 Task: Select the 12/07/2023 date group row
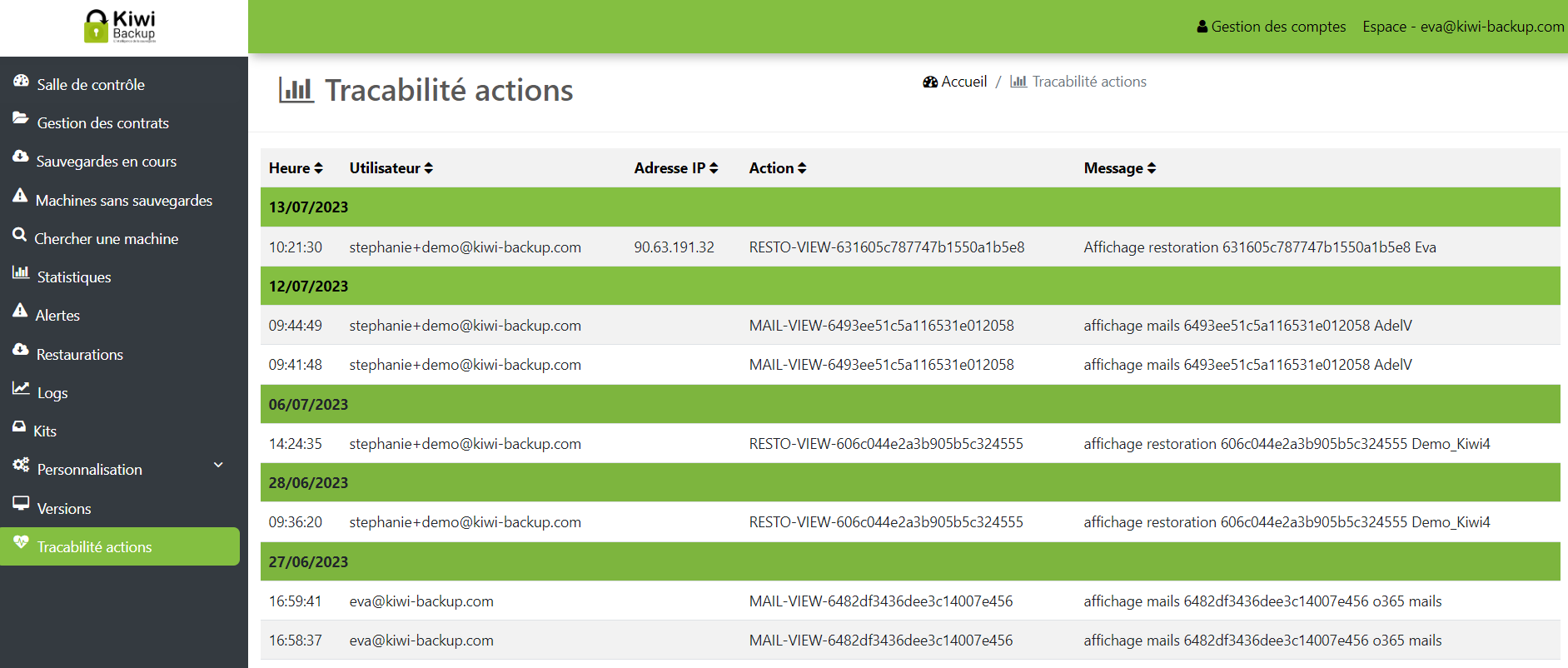[x=910, y=286]
